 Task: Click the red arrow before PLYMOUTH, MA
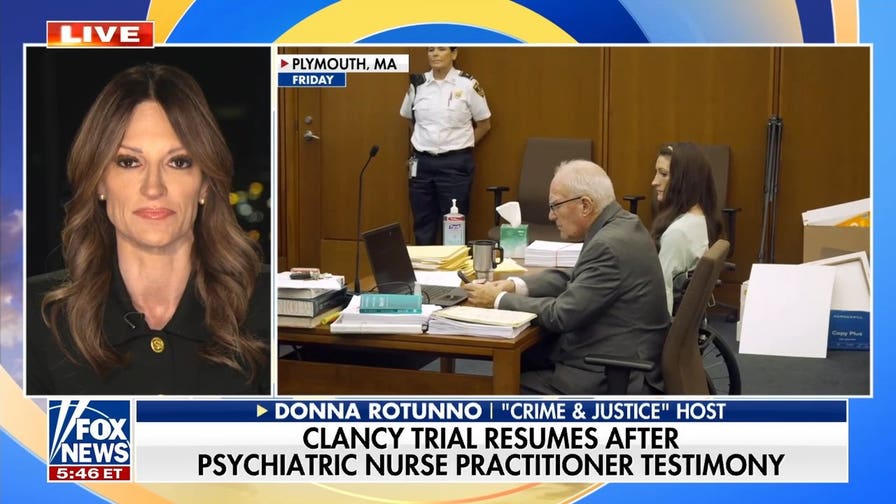pos(285,63)
